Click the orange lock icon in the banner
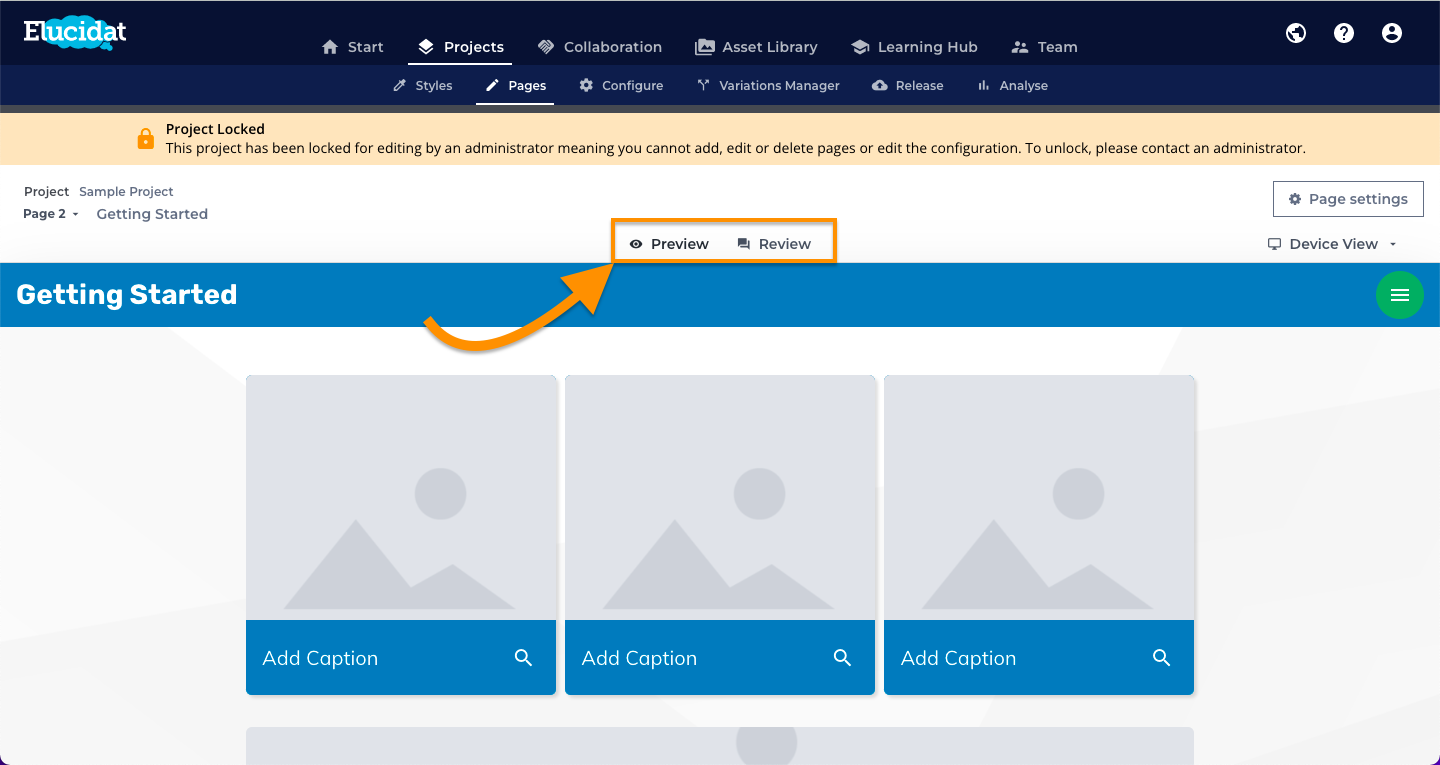Screen dimensions: 1440x765 [x=146, y=138]
